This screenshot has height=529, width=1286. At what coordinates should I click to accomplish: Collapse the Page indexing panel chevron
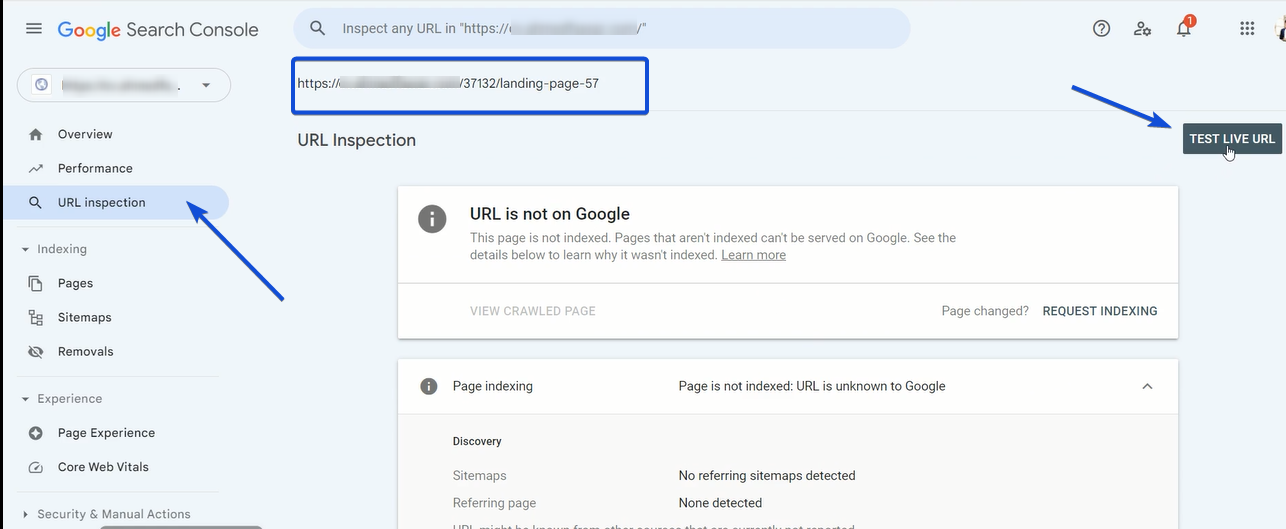point(1147,386)
